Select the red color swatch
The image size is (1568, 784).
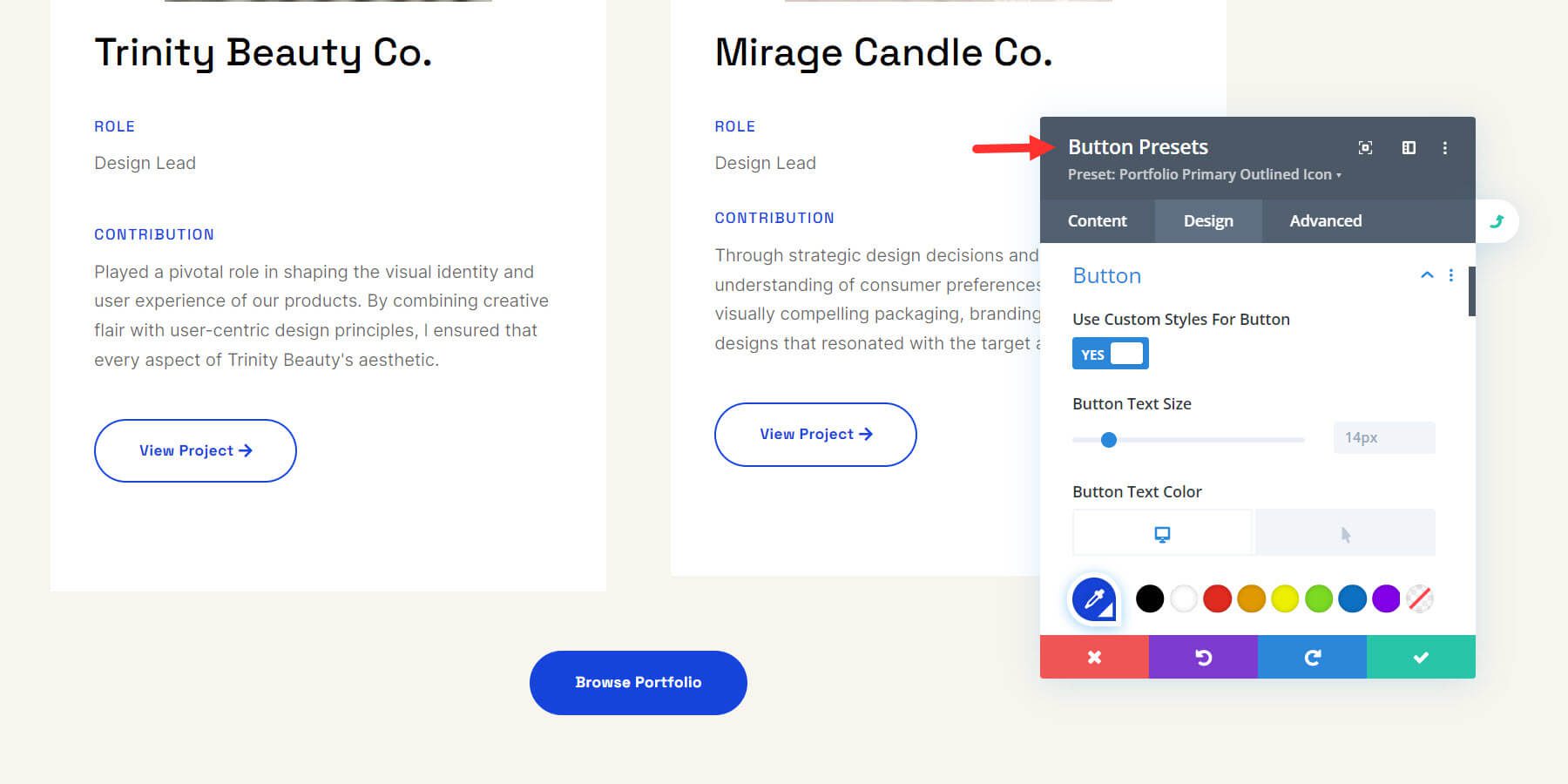point(1217,599)
